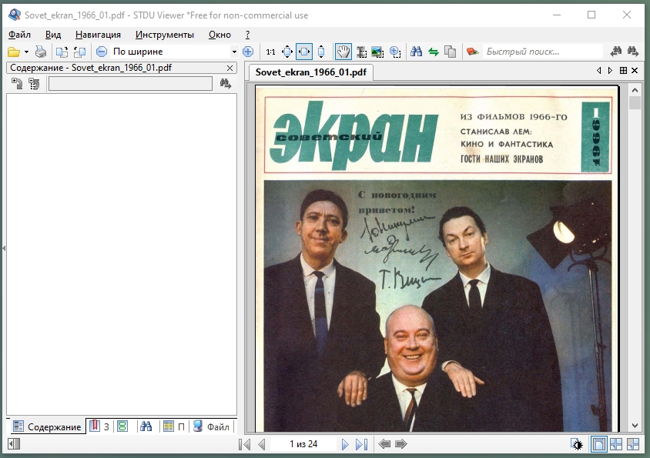Go to the next page
650x458 pixels.
click(x=344, y=444)
